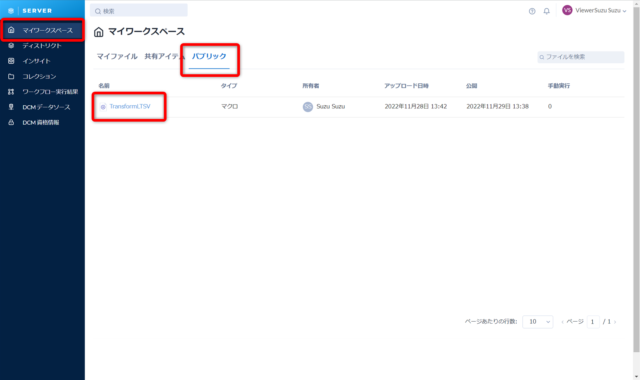Click the DCM データソース icon
The height and width of the screenshot is (380, 640).
click(x=11, y=107)
